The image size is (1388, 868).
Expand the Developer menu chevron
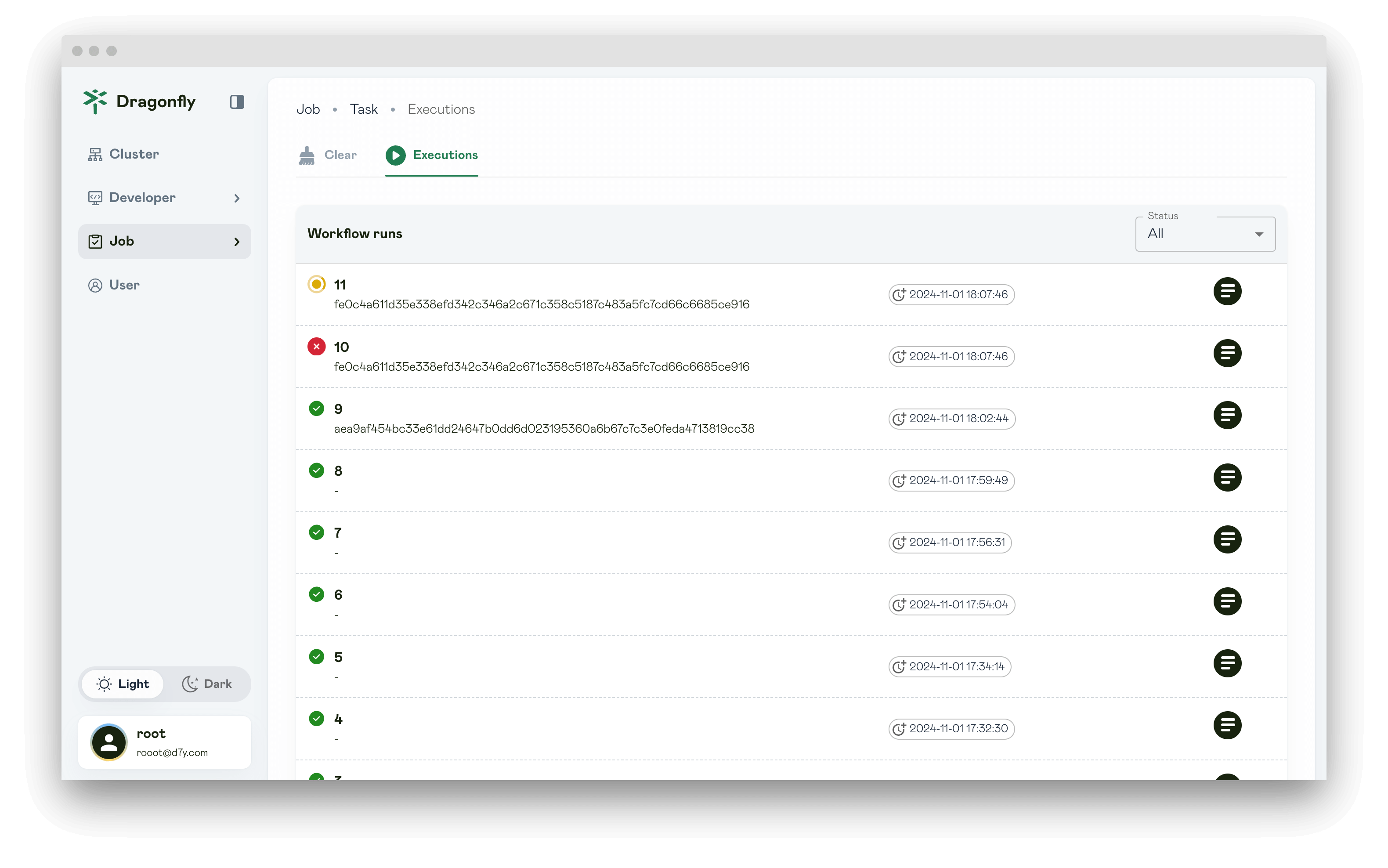tap(236, 198)
